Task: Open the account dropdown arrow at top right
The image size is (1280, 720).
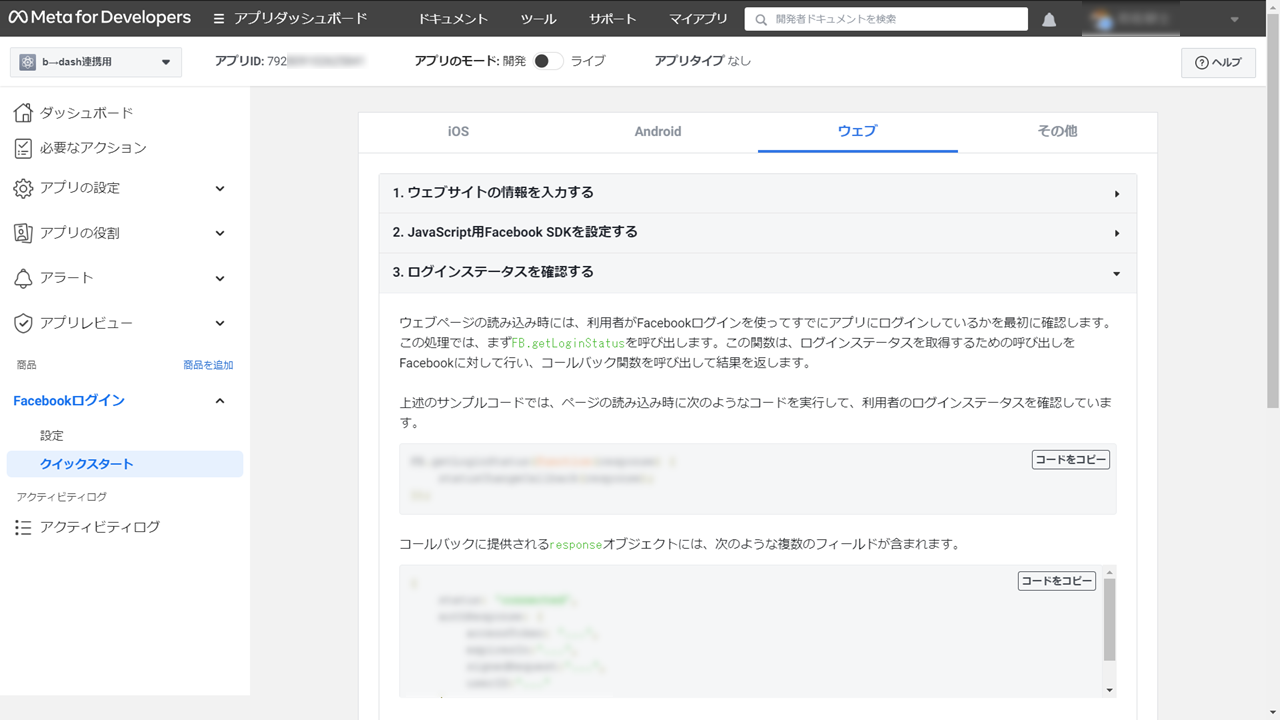Action: pos(1233,19)
